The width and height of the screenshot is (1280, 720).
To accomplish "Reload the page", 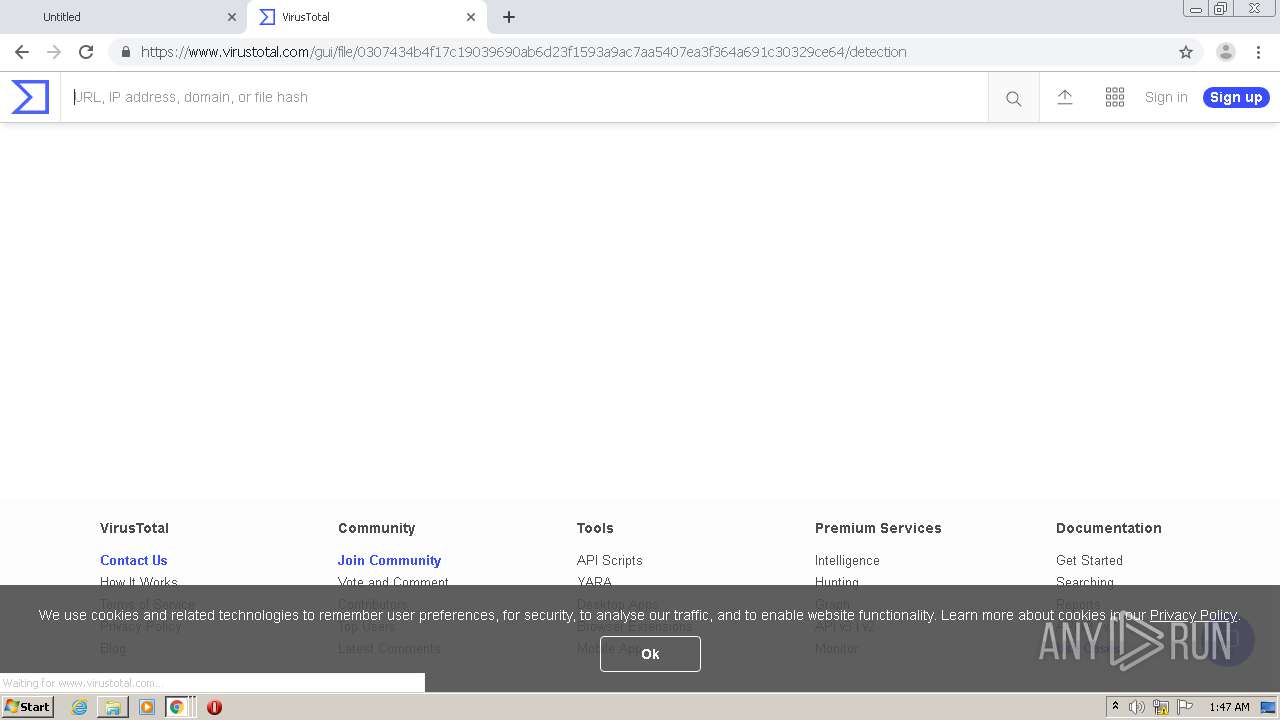I will pyautogui.click(x=86, y=52).
